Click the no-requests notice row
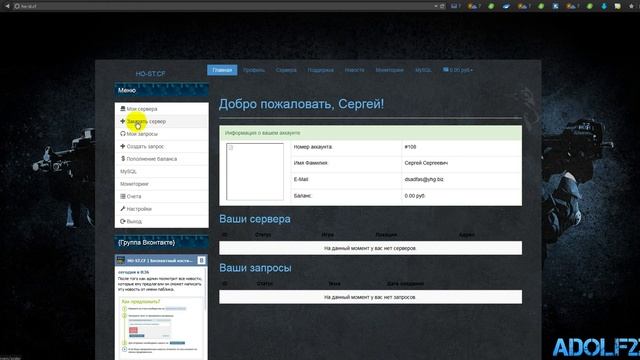The height and width of the screenshot is (360, 640). tap(370, 297)
